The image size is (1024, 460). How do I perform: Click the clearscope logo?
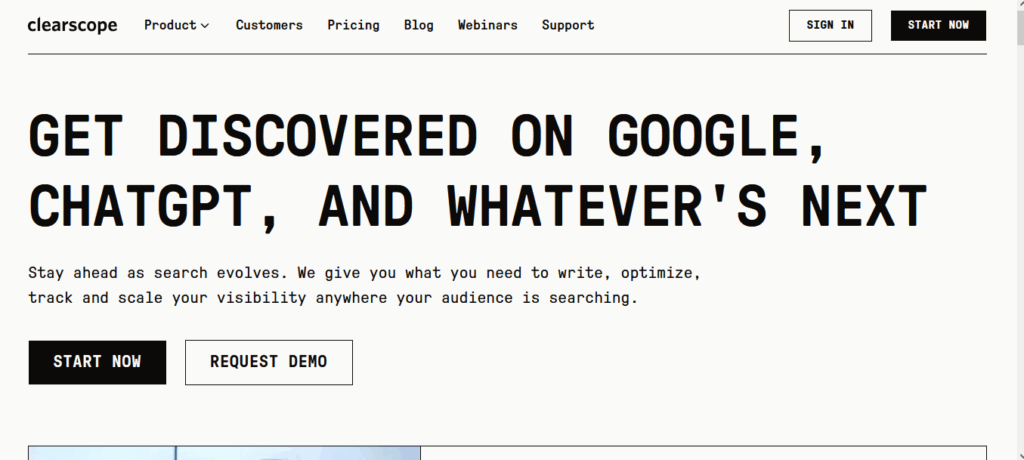[x=72, y=25]
